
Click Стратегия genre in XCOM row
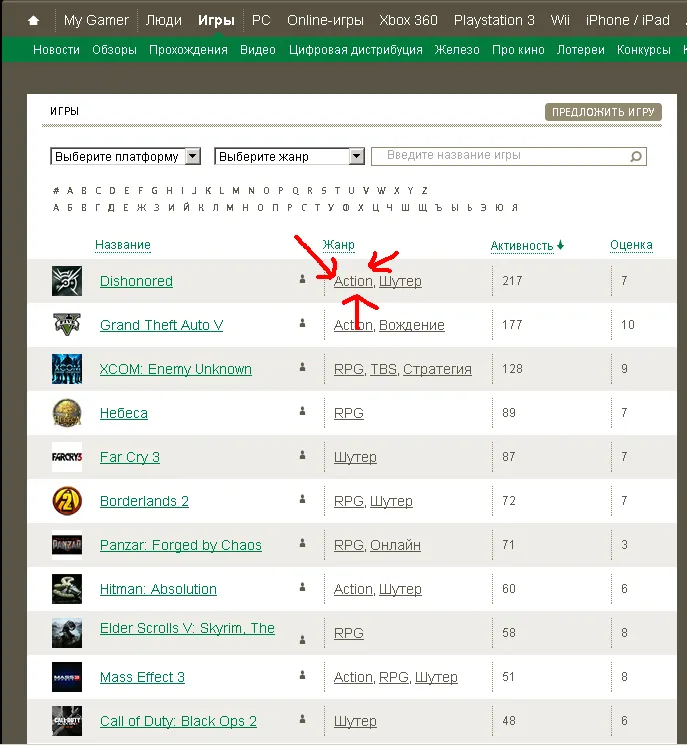(437, 369)
